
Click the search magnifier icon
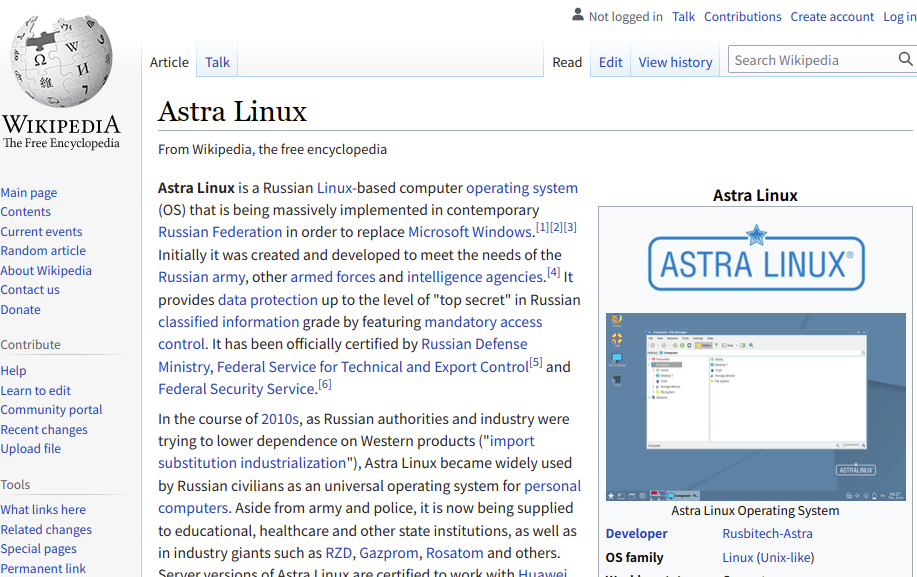click(x=905, y=59)
